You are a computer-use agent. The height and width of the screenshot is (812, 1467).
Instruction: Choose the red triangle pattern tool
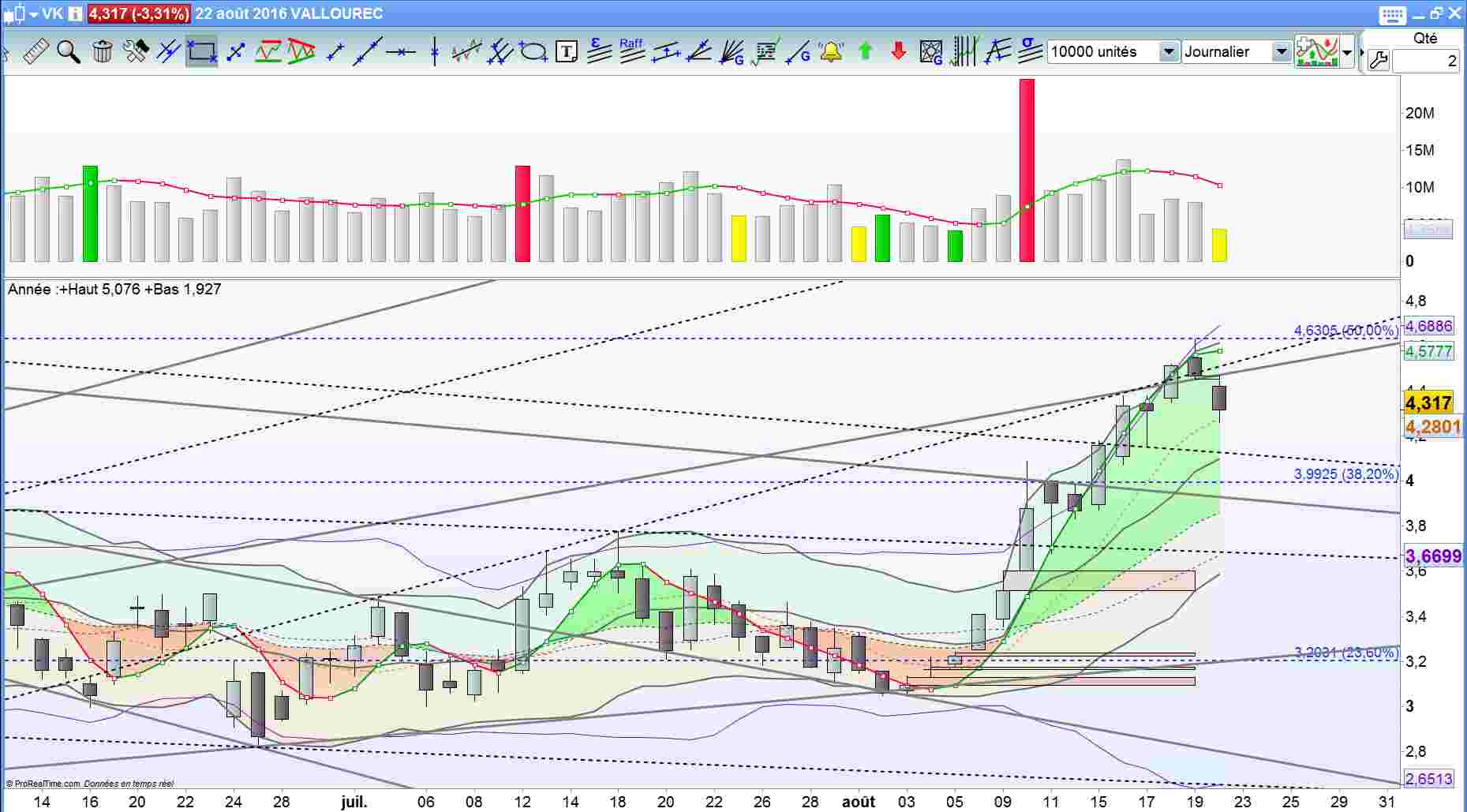[x=301, y=52]
